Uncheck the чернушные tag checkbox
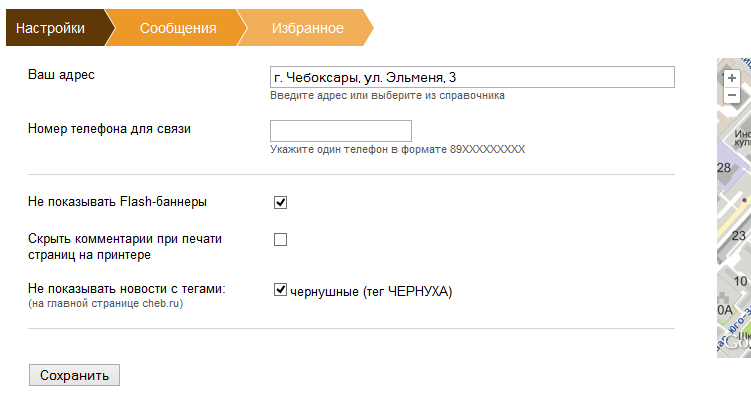The height and width of the screenshot is (396, 751). 281,290
